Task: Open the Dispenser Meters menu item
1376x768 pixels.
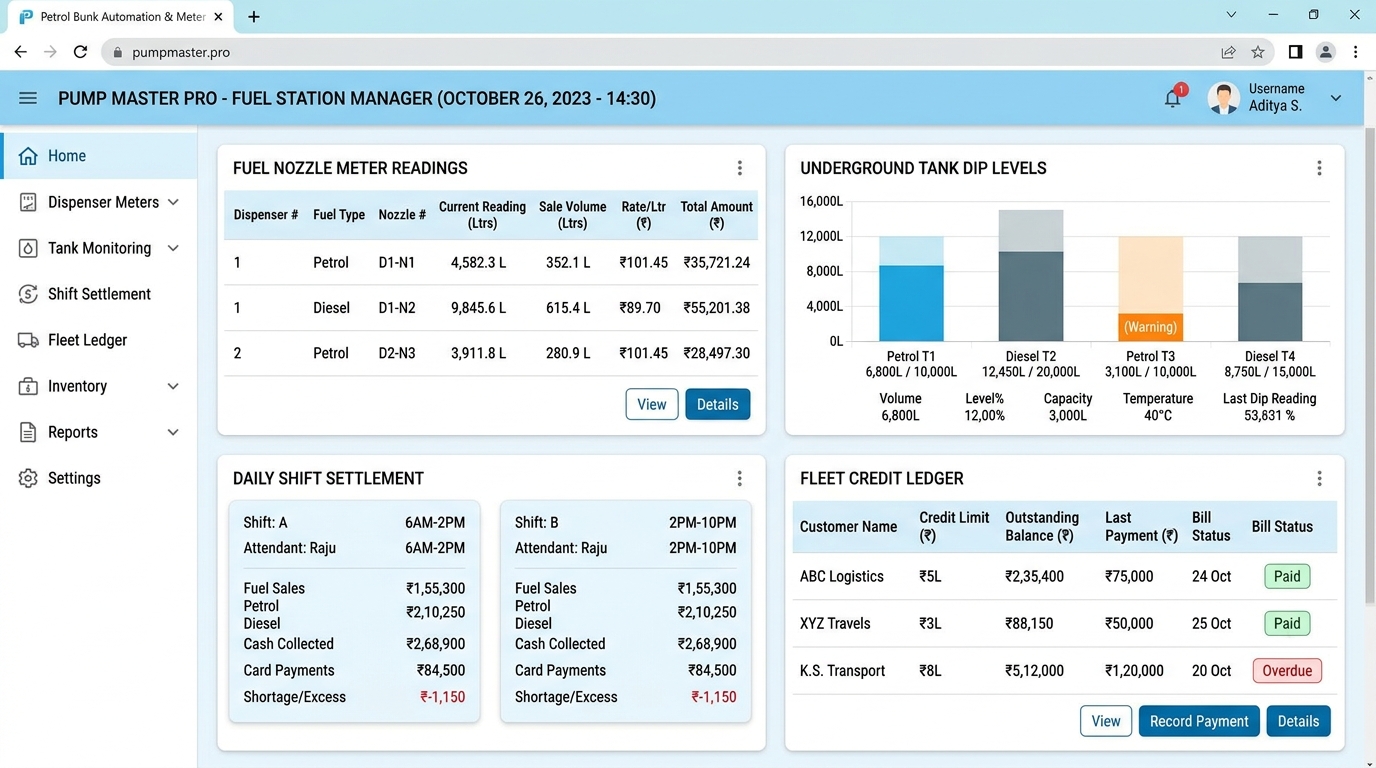Action: pyautogui.click(x=98, y=202)
